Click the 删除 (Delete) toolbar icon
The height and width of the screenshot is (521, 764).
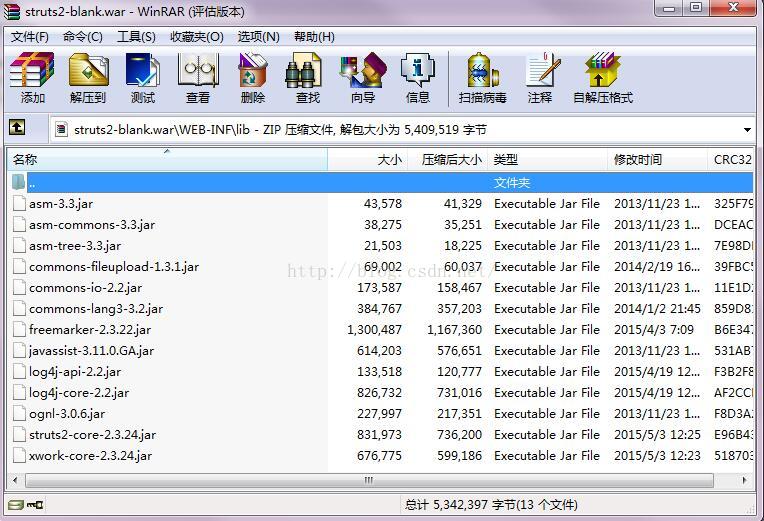252,70
